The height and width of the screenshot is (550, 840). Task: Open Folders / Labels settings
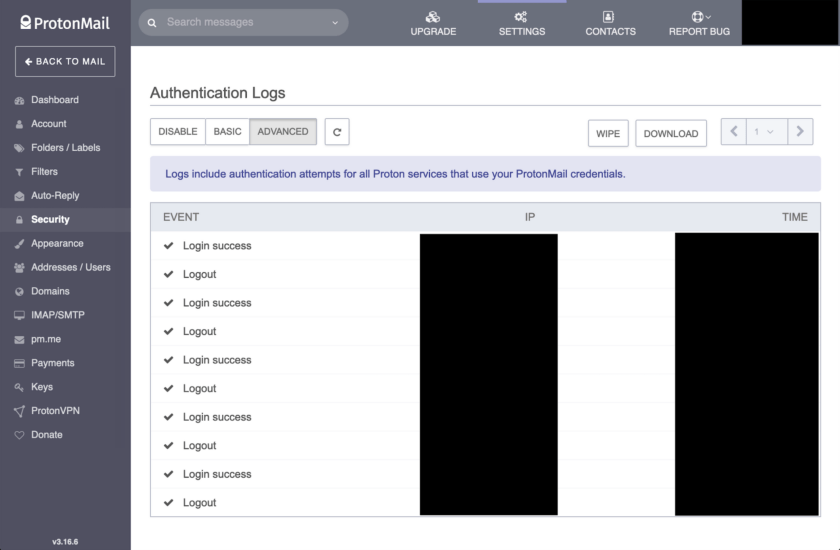click(65, 148)
